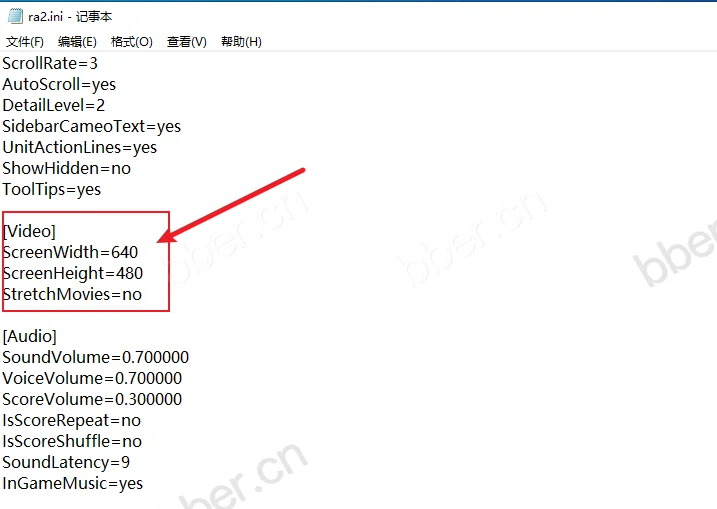Click the VoiceVolume=0.700000 line

92,379
